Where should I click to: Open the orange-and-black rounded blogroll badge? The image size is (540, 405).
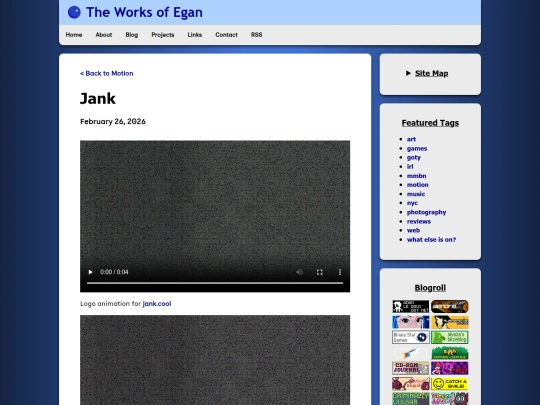pos(449,307)
